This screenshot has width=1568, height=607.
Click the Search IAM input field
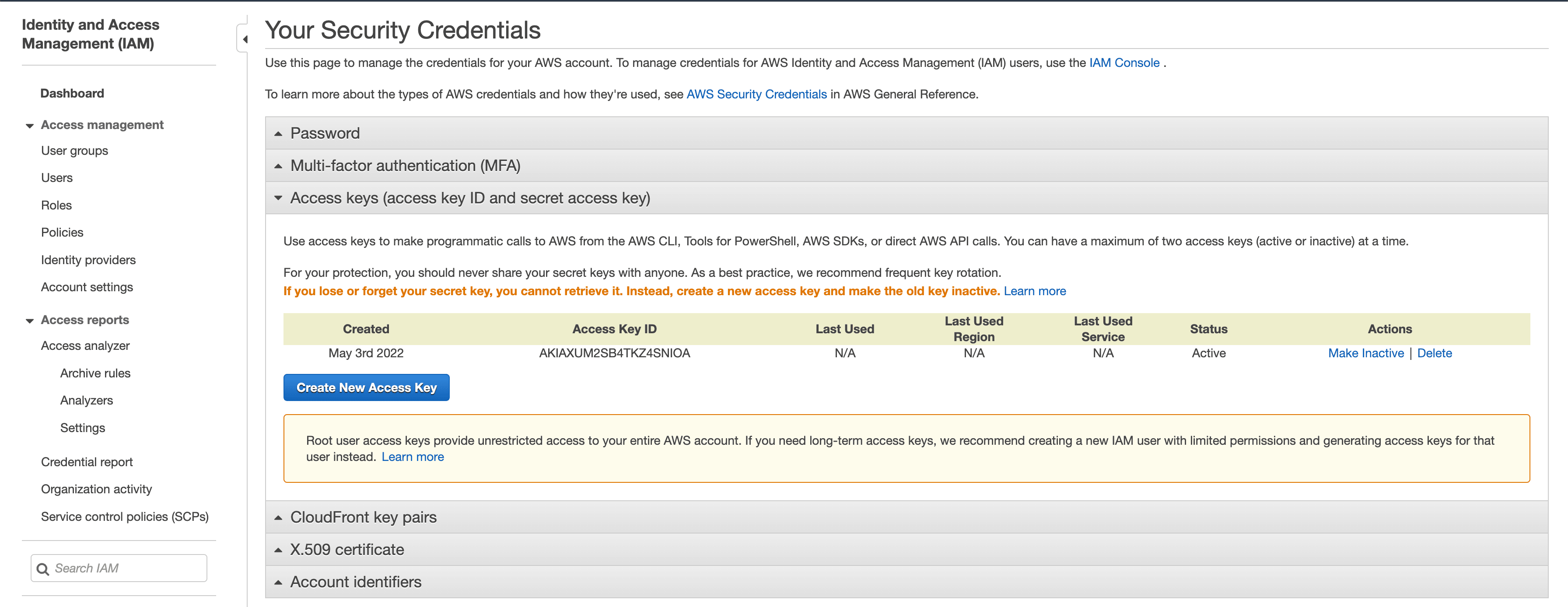tap(128, 568)
